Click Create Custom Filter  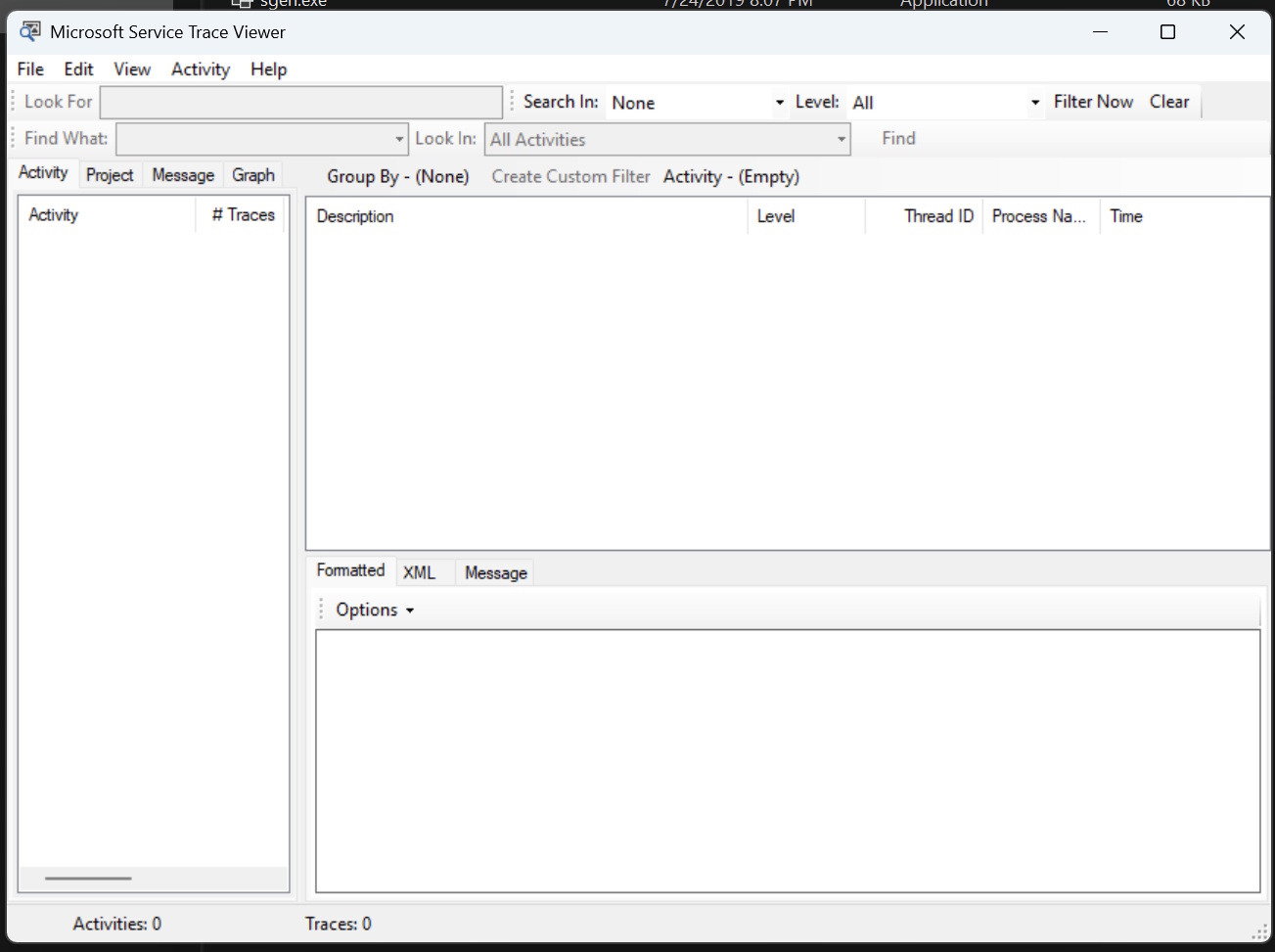click(570, 177)
